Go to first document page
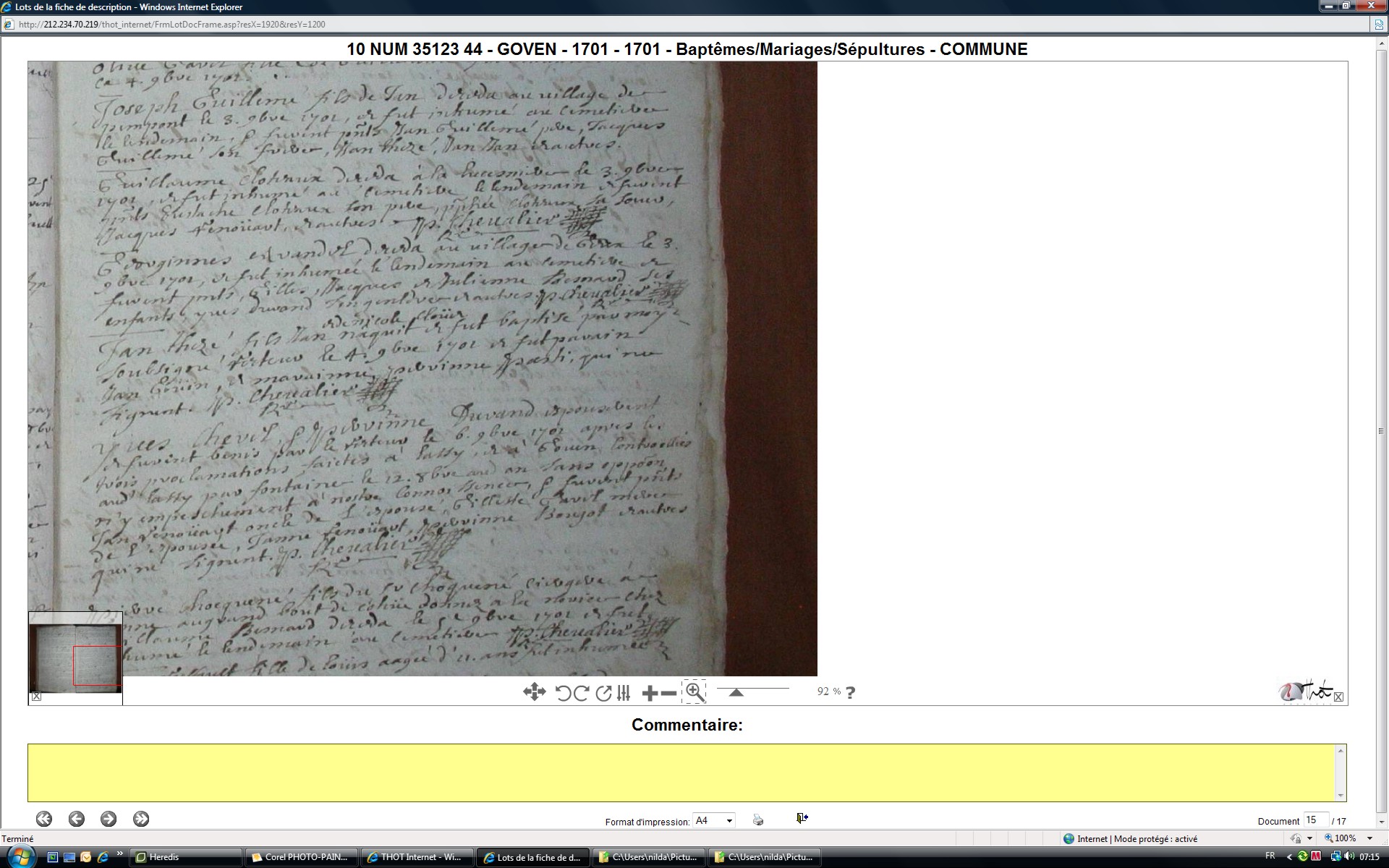The width and height of the screenshot is (1389, 868). [x=44, y=819]
